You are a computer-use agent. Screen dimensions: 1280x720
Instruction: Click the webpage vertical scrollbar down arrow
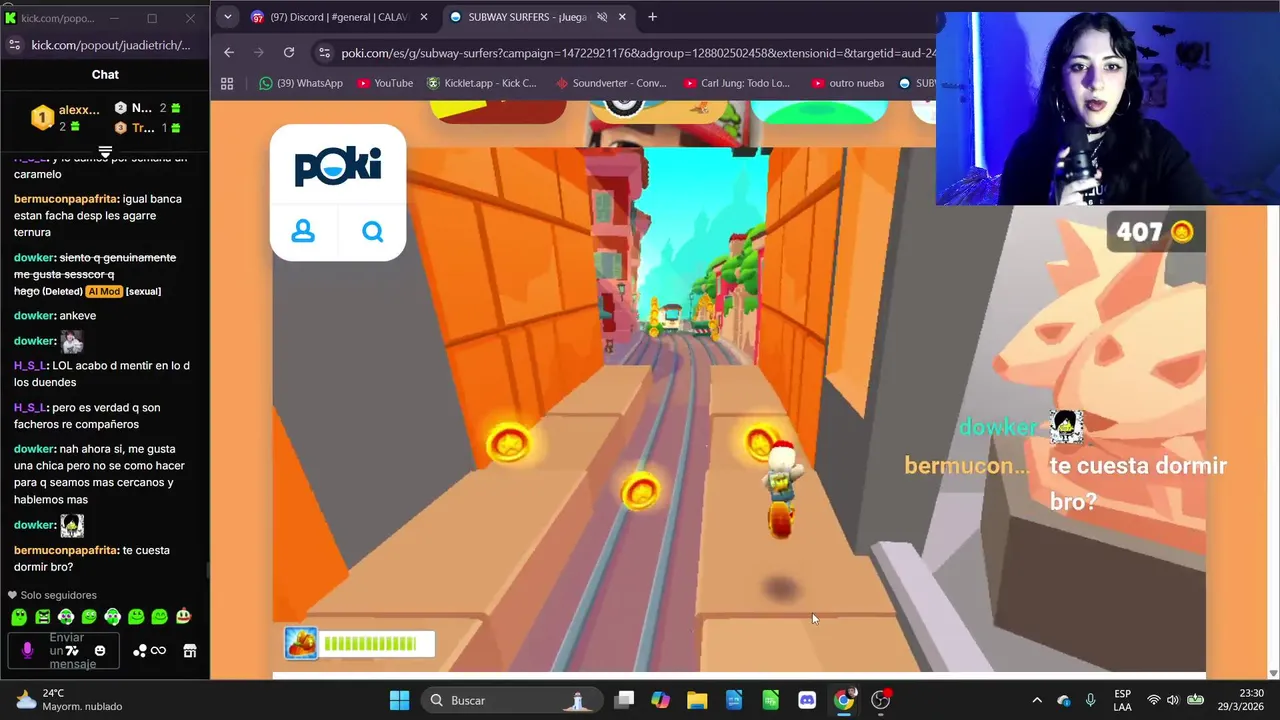[1272, 672]
